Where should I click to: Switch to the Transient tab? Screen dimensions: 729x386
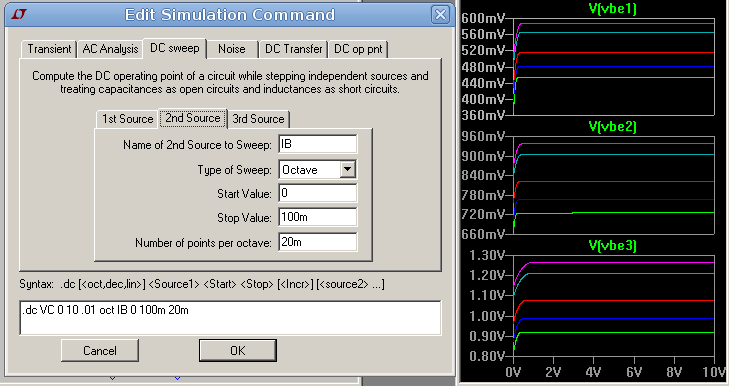49,49
